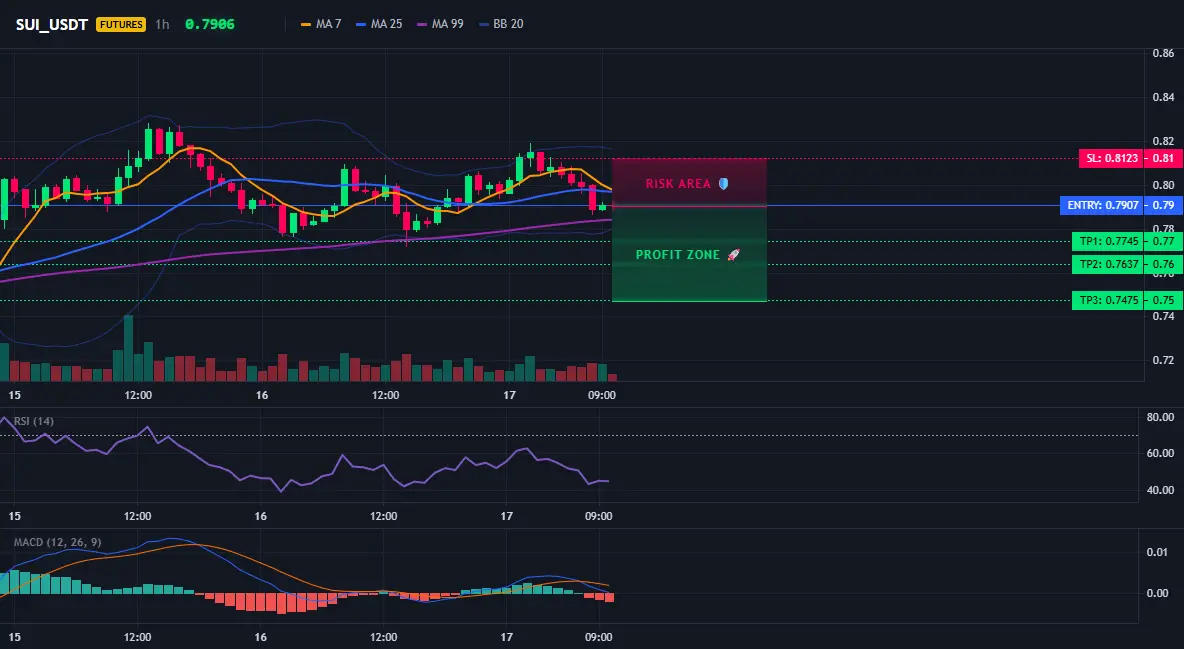Viewport: 1184px width, 649px height.
Task: Click the 60.00 RSI axis value
Action: [x=1161, y=453]
